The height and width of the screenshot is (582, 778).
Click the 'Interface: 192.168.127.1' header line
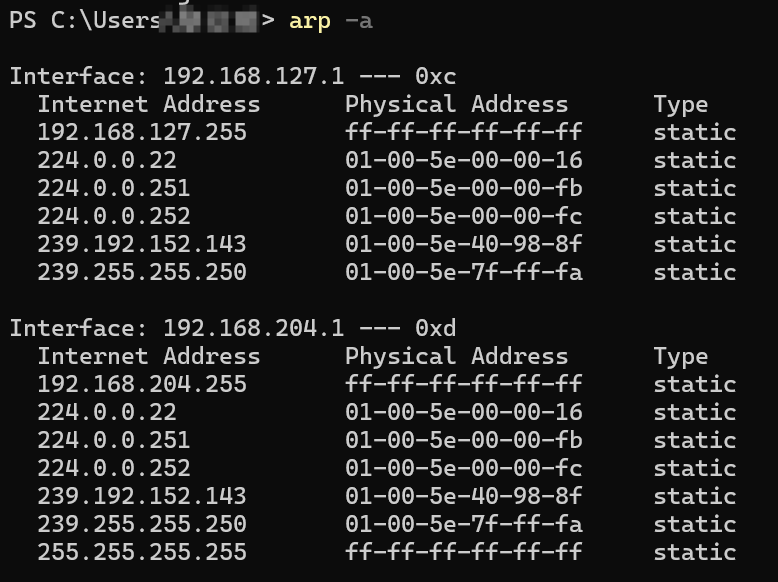click(x=177, y=76)
